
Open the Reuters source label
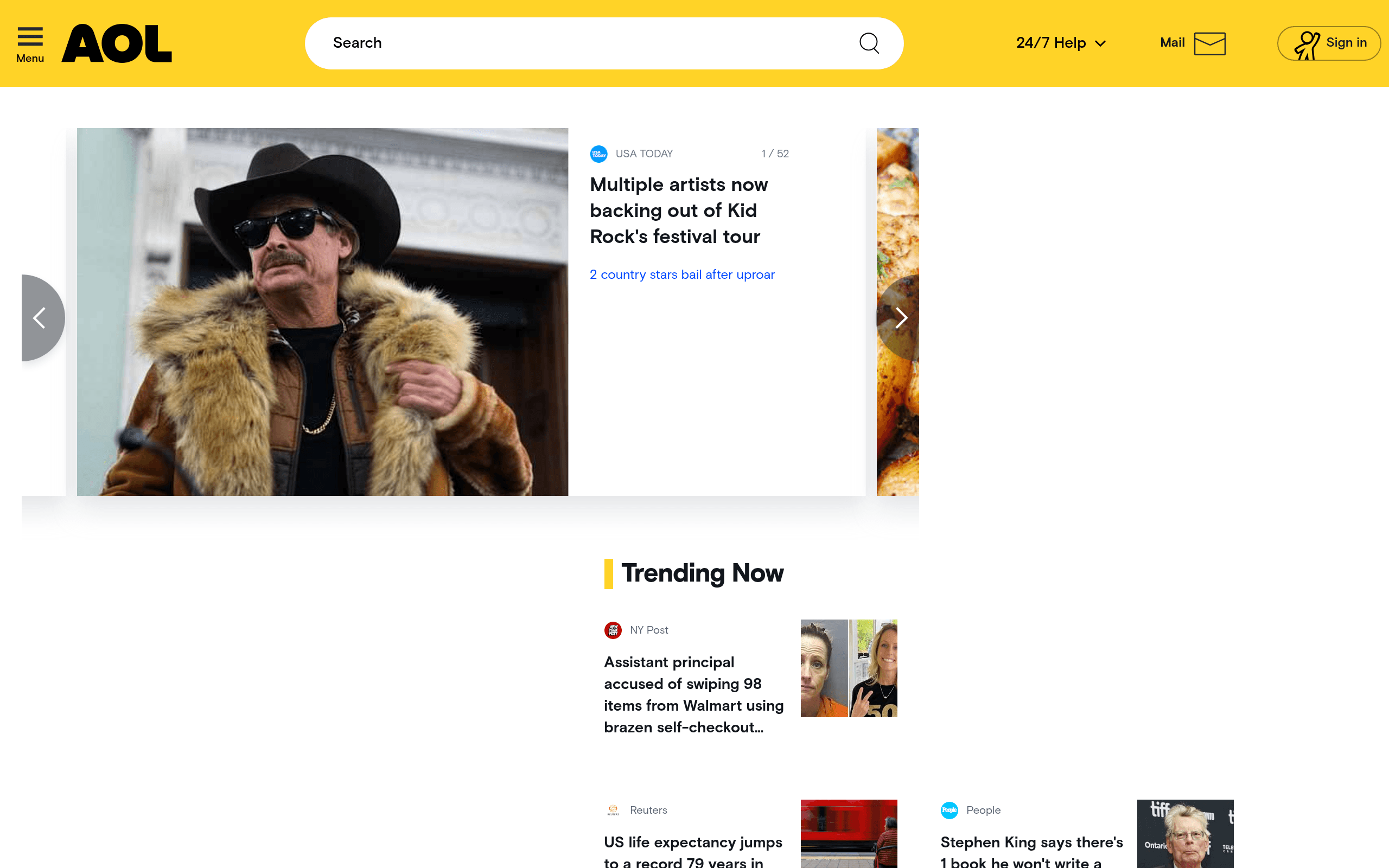[648, 810]
